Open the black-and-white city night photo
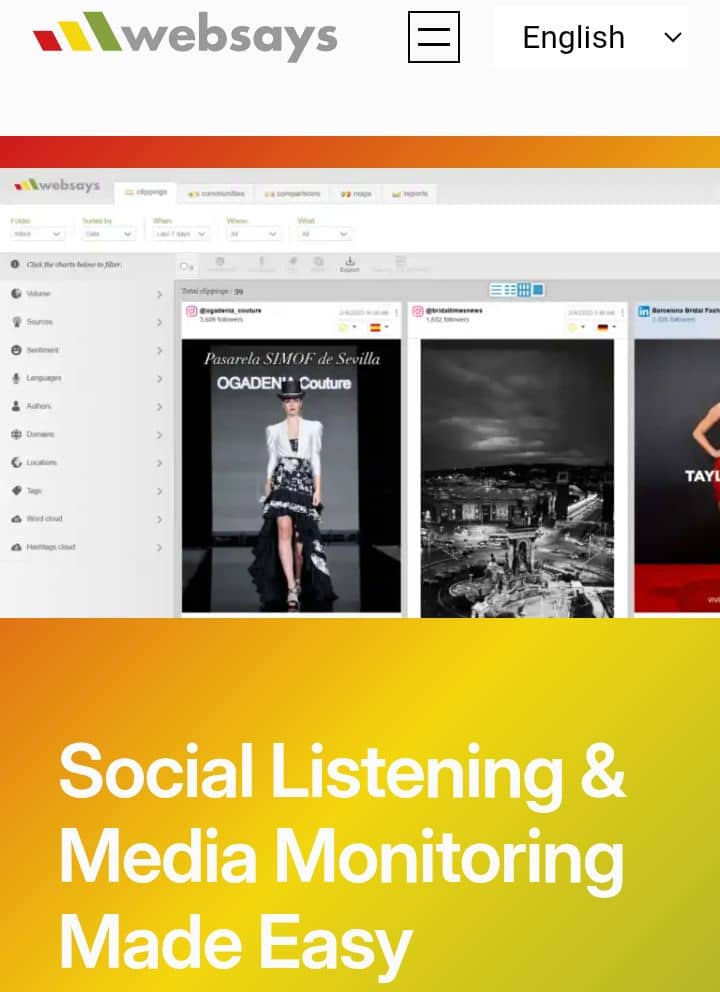This screenshot has height=992, width=720. click(517, 478)
